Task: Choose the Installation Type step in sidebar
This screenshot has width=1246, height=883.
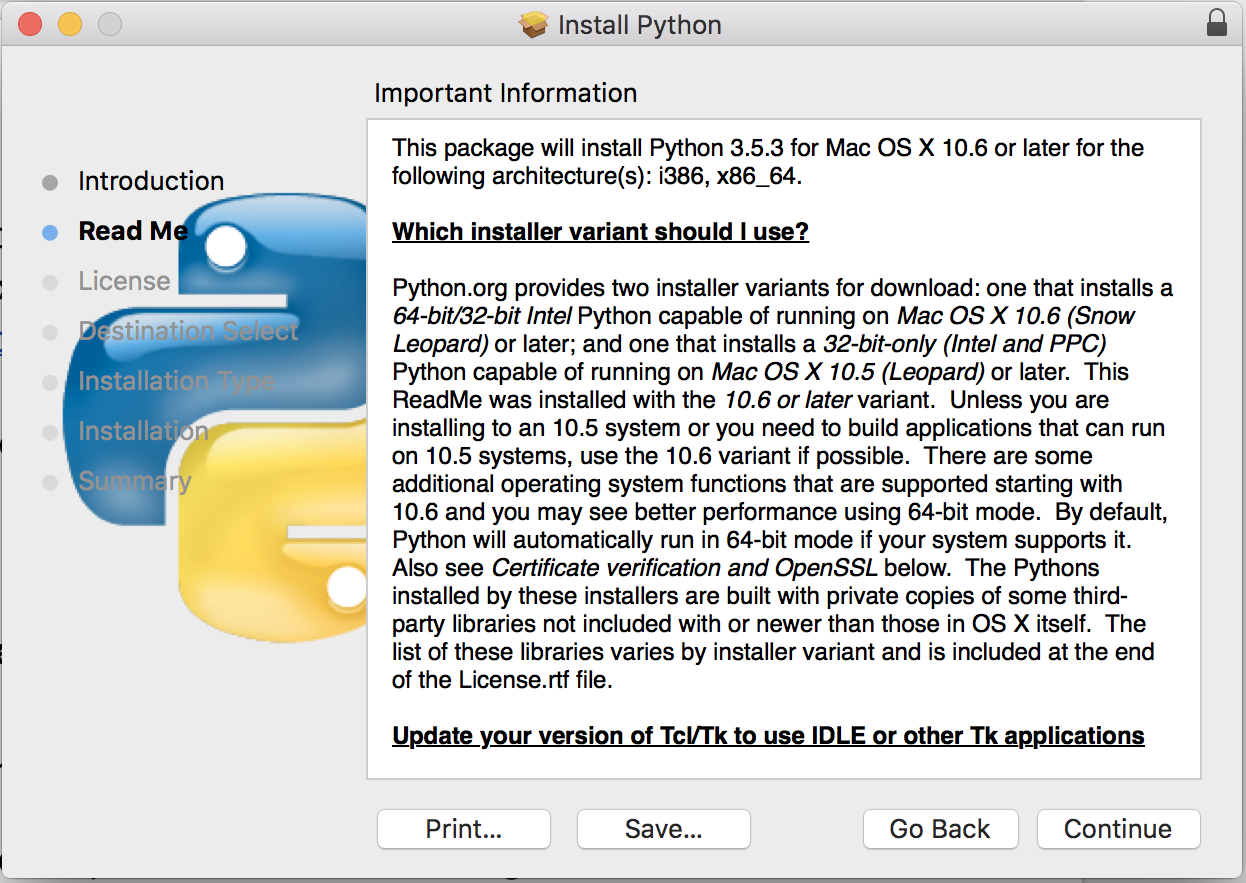Action: coord(177,381)
